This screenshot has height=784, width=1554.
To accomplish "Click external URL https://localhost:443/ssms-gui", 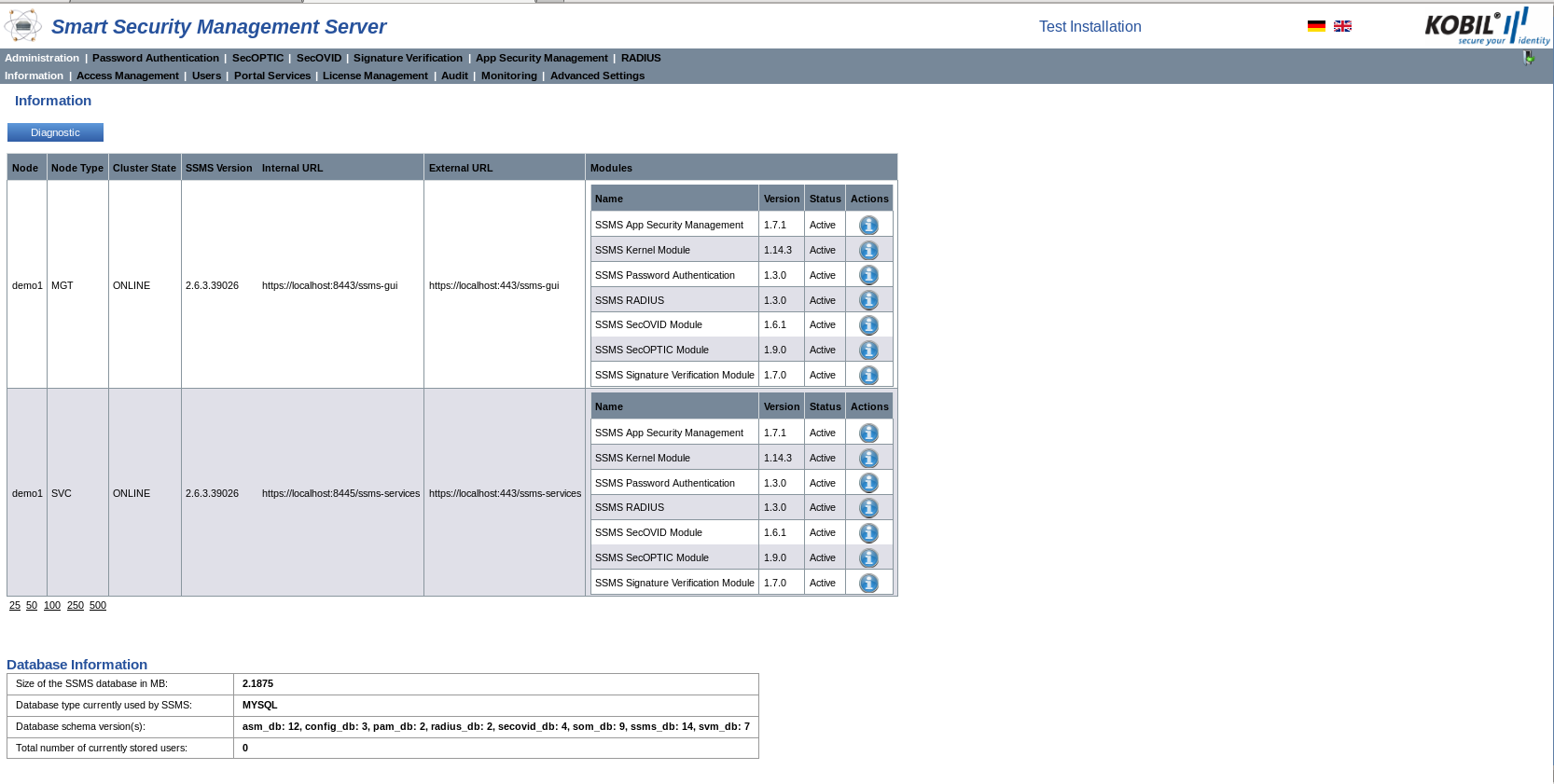I will tap(494, 285).
